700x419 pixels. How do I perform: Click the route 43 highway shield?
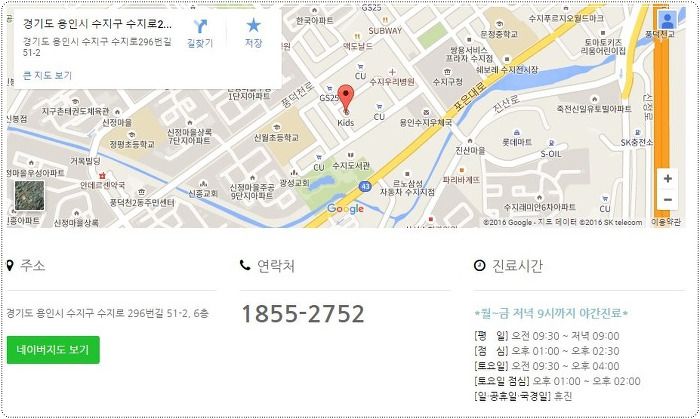click(x=365, y=187)
